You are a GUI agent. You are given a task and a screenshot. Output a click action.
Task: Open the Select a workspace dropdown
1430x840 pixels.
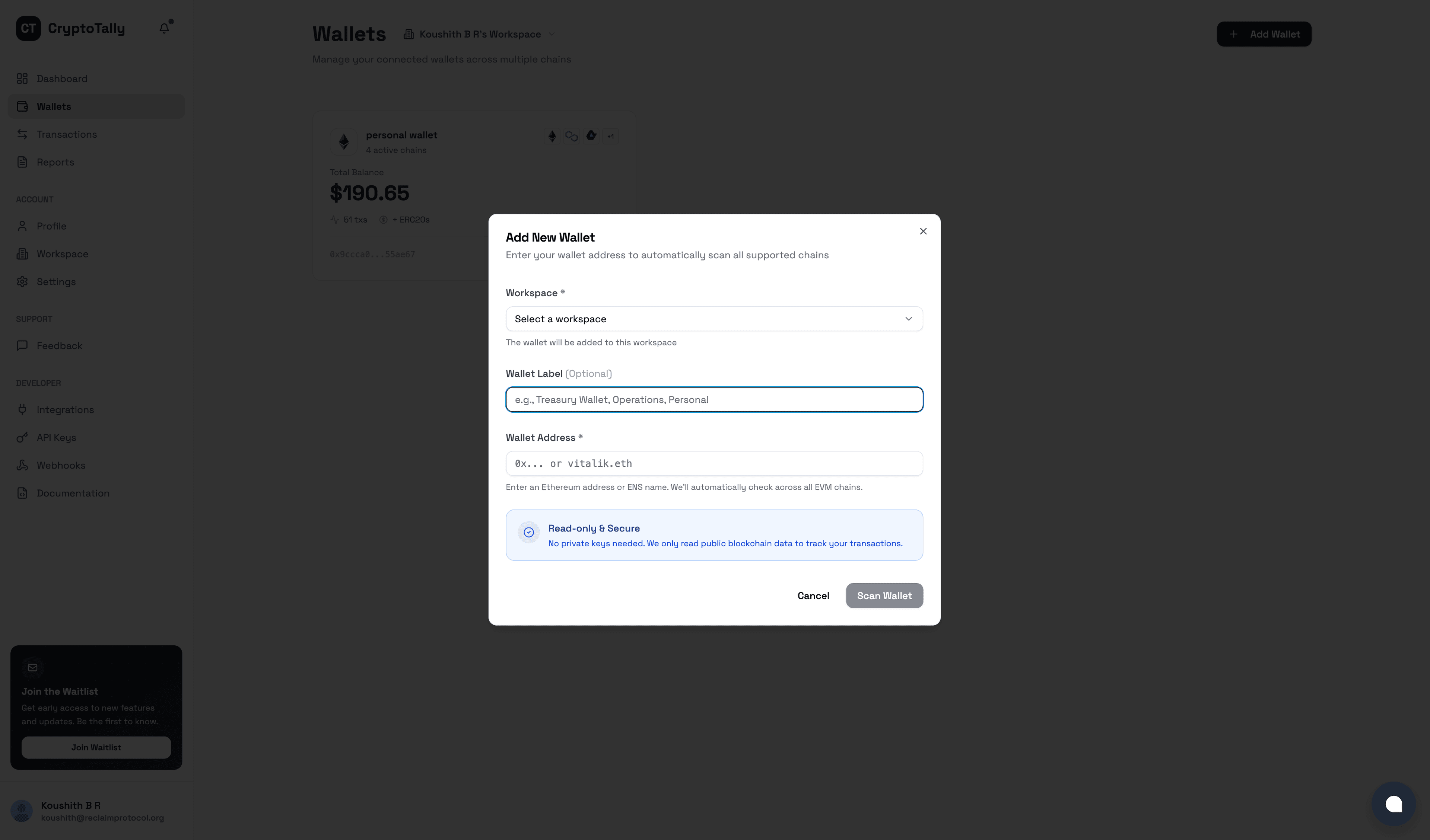(714, 319)
